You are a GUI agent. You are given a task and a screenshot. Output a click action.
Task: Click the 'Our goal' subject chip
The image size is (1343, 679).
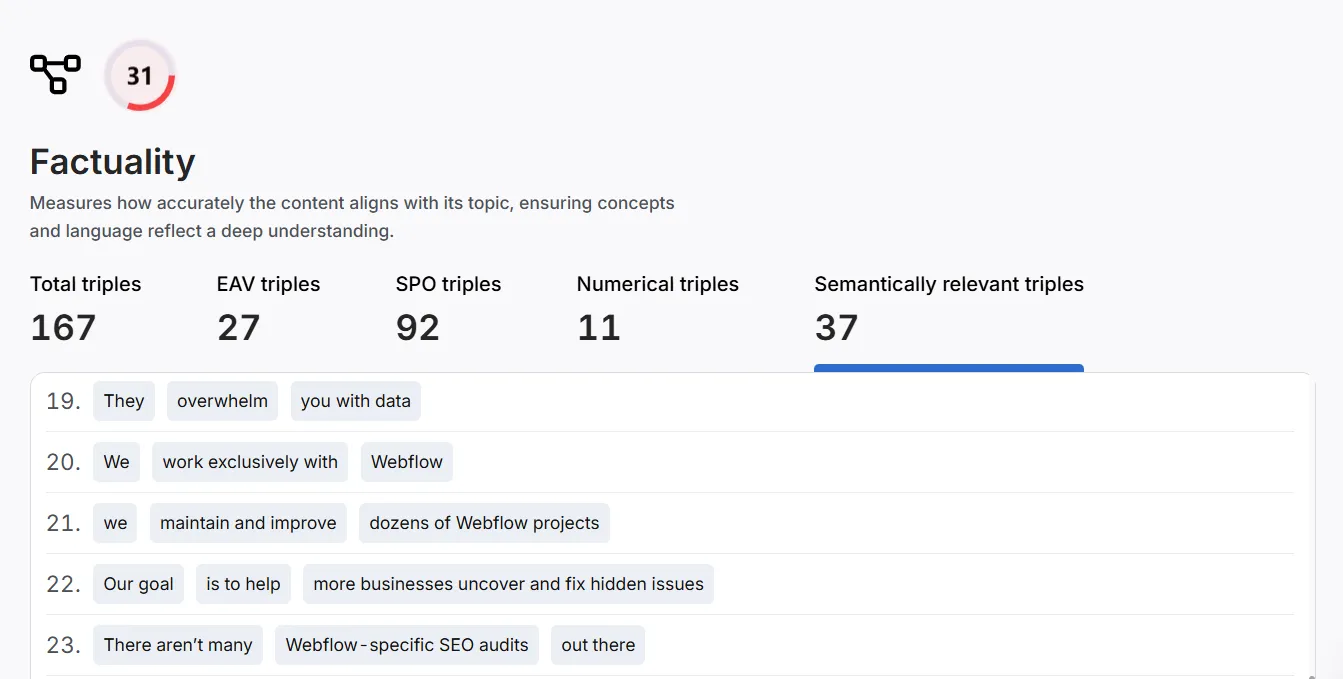[138, 584]
